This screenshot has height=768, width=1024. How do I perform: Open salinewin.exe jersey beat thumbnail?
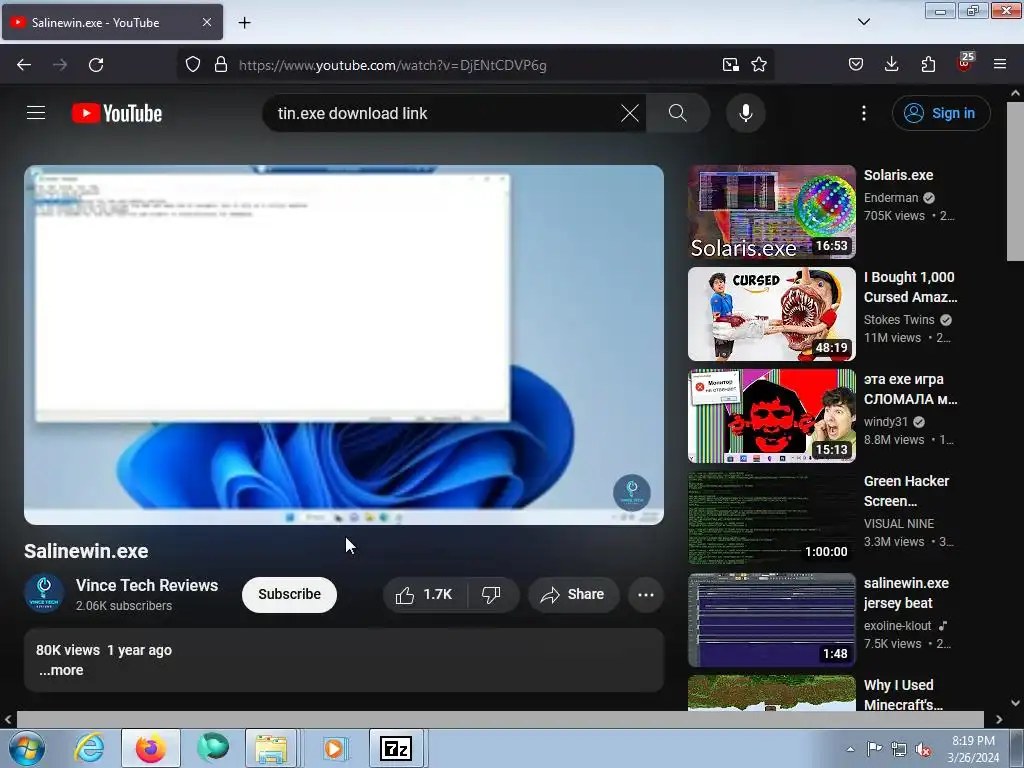click(772, 620)
